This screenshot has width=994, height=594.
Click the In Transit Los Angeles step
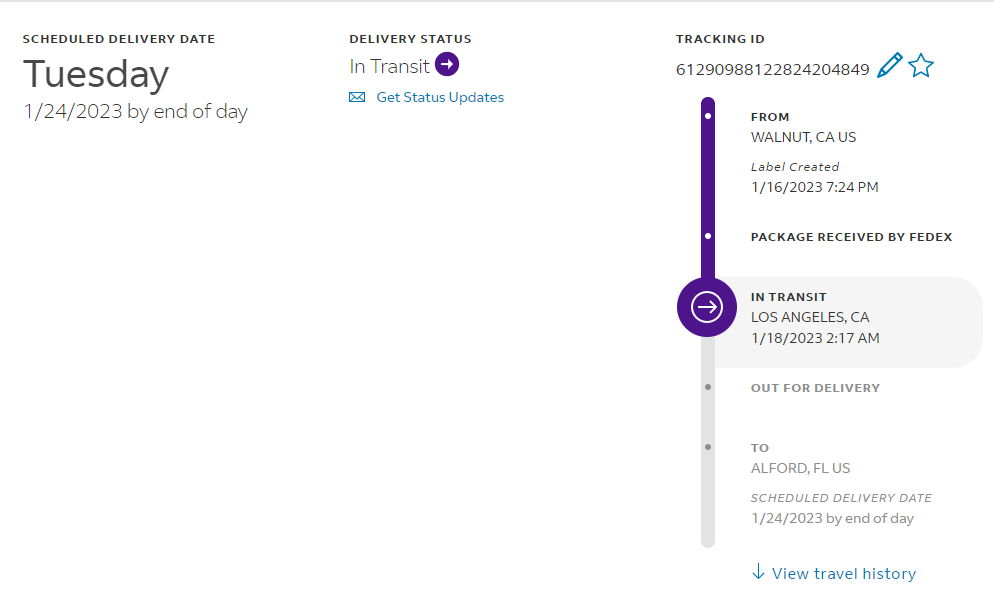pyautogui.click(x=810, y=317)
